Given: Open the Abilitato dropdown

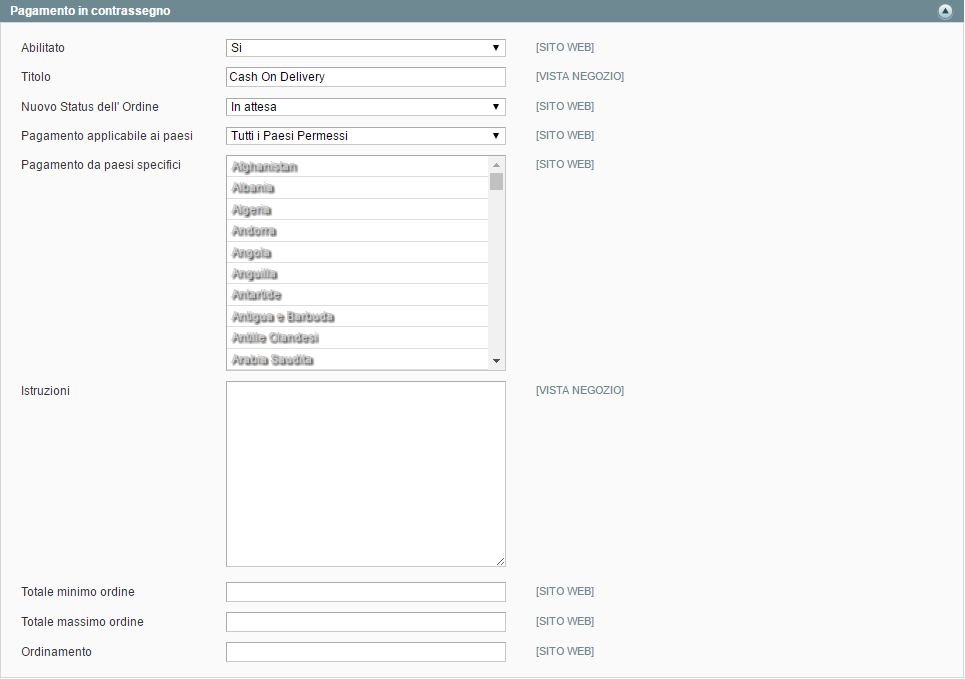Looking at the screenshot, I should pos(365,47).
